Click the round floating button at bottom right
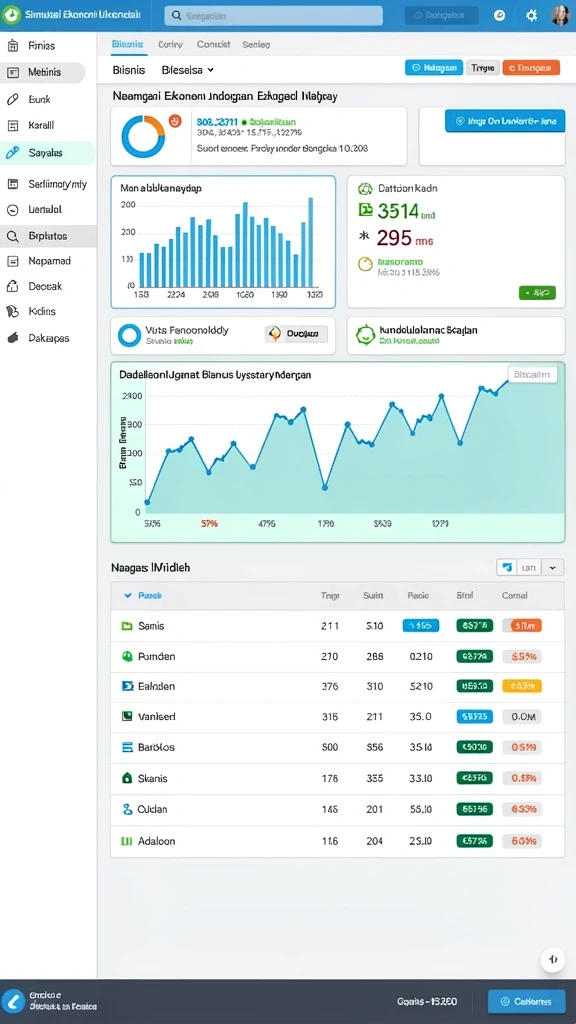Screen dimensions: 576x1024 click(553, 959)
